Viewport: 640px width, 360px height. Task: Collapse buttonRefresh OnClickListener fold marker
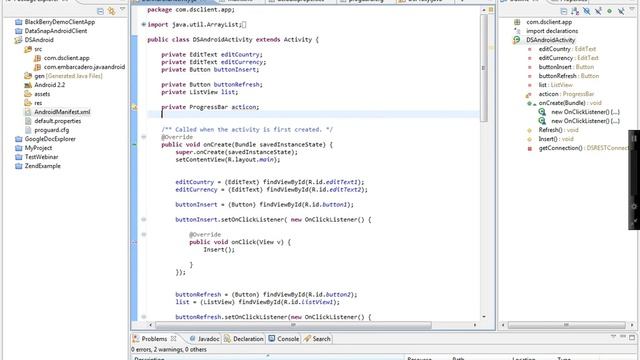point(144,317)
